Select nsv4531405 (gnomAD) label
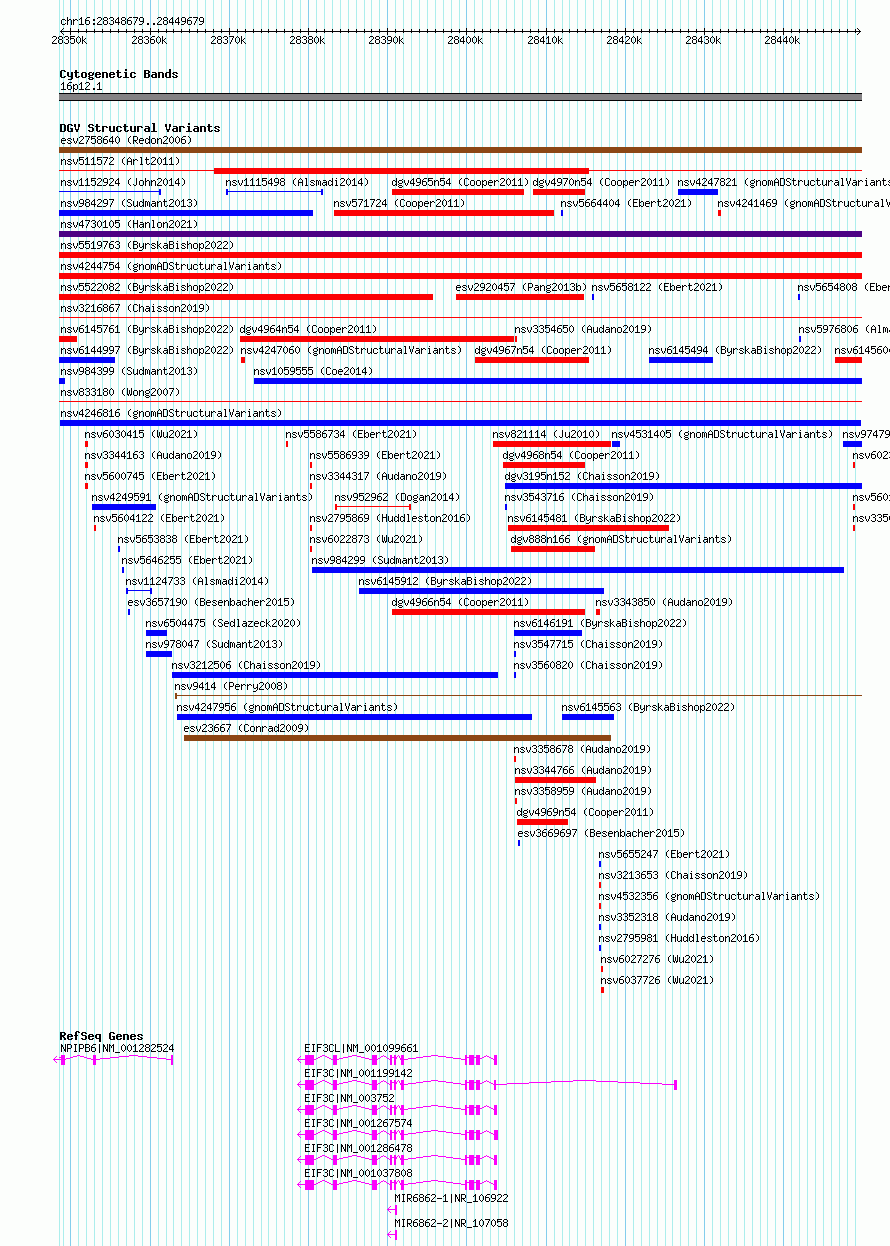This screenshot has height=1246, width=890. pyautogui.click(x=722, y=434)
